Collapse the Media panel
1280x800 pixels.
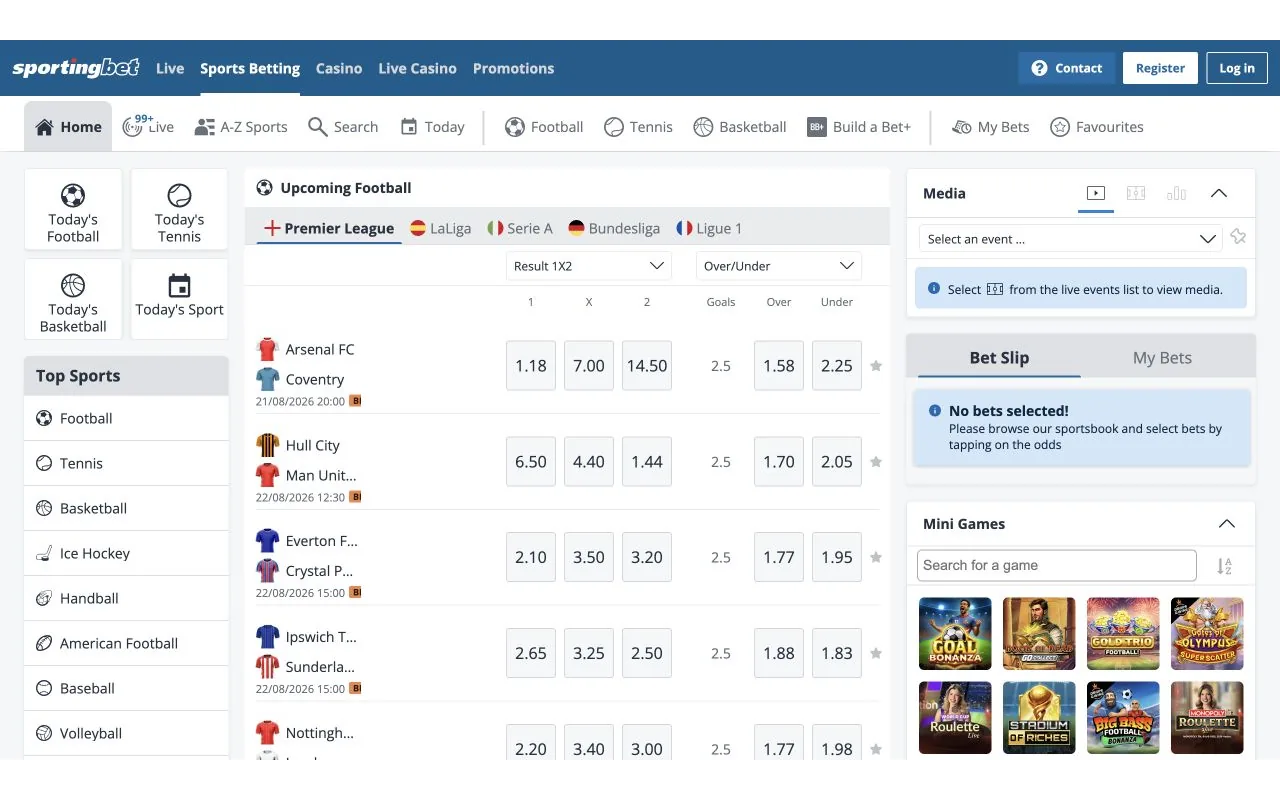(1219, 193)
